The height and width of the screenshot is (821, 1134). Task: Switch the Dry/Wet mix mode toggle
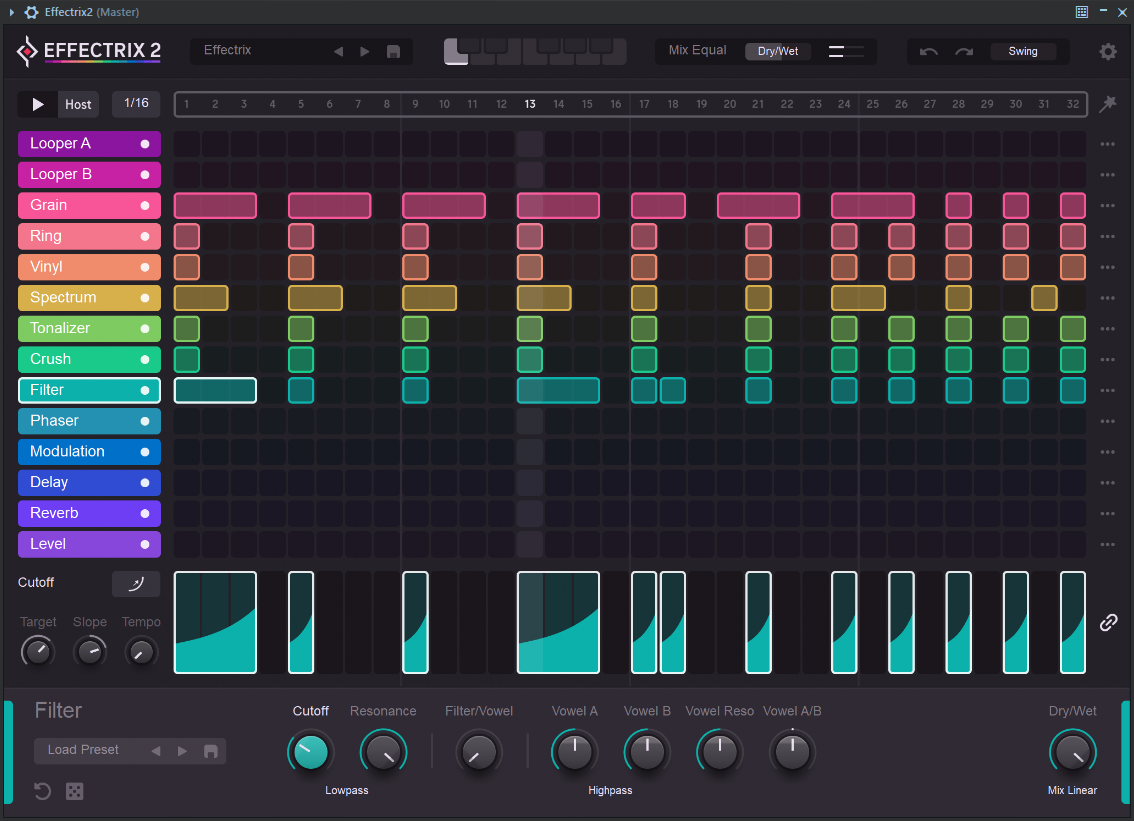pyautogui.click(x=777, y=51)
